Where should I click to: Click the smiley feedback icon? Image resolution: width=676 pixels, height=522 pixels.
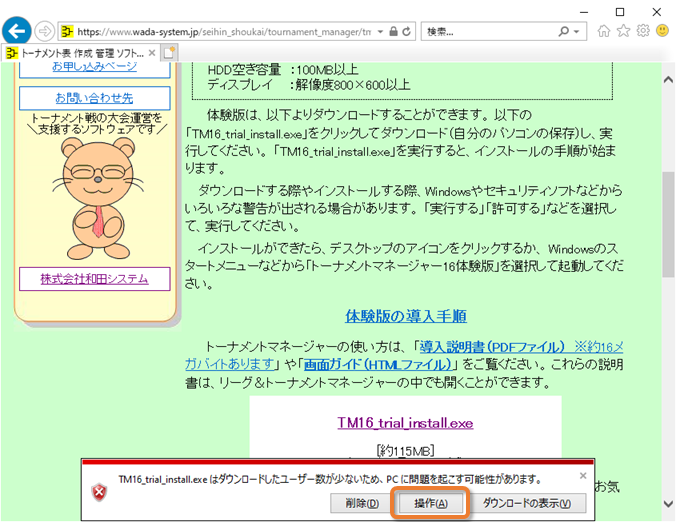click(661, 31)
